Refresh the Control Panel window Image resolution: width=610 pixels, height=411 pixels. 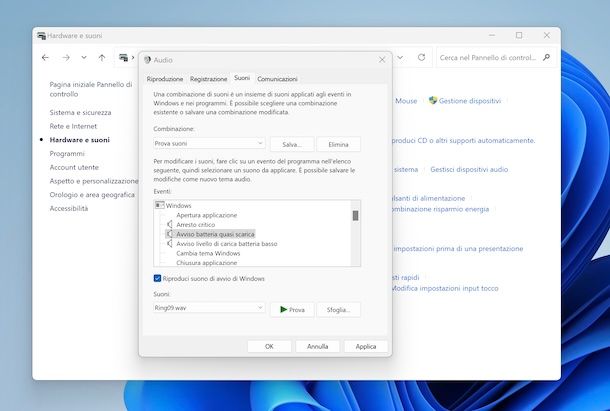(421, 58)
